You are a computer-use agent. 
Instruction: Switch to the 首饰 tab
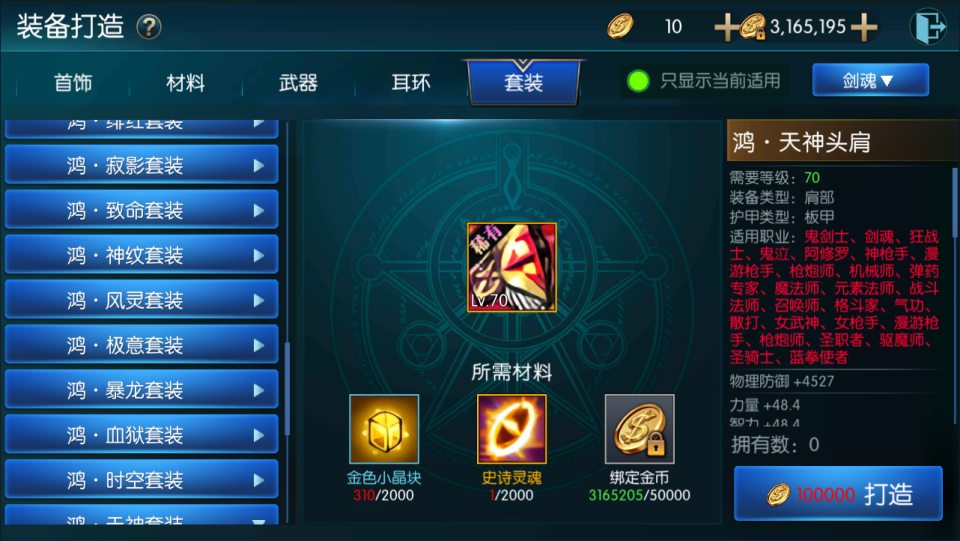73,83
